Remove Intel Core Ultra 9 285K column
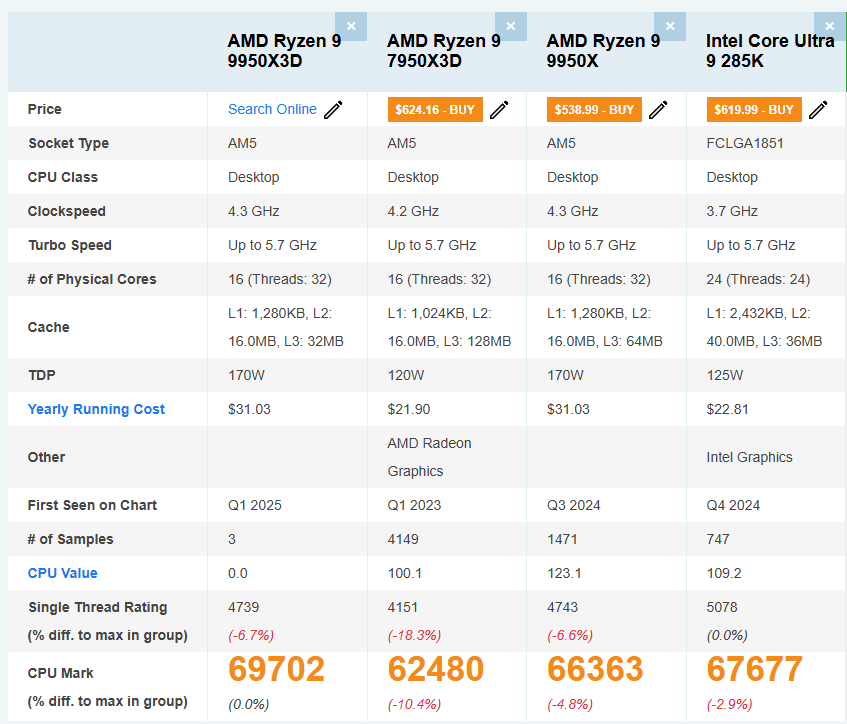Image resolution: width=847 pixels, height=724 pixels. tap(830, 26)
